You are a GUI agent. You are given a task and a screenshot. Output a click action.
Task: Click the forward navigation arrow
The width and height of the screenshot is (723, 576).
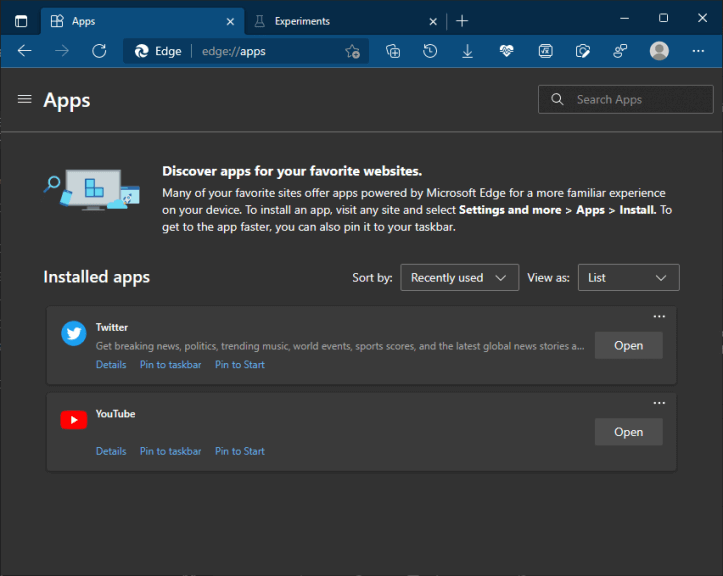[62, 51]
